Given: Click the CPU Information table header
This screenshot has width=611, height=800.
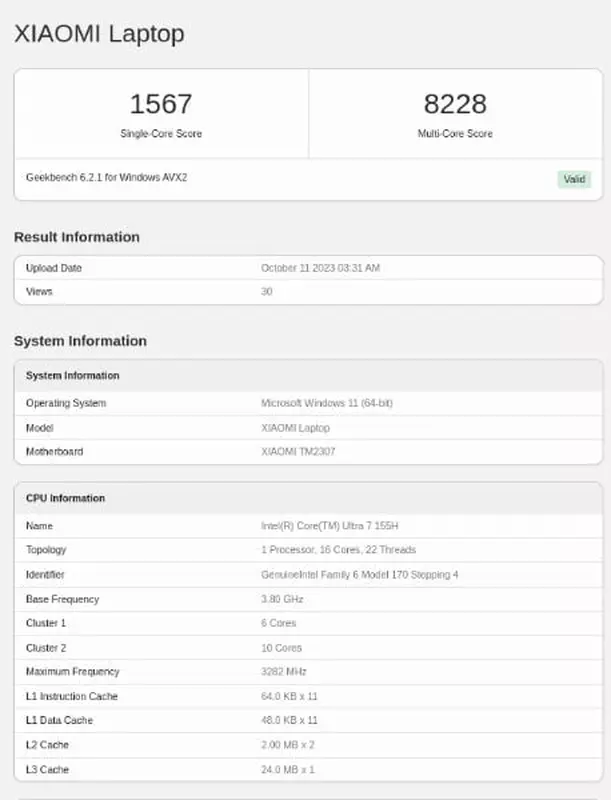Looking at the screenshot, I should pos(65,498).
